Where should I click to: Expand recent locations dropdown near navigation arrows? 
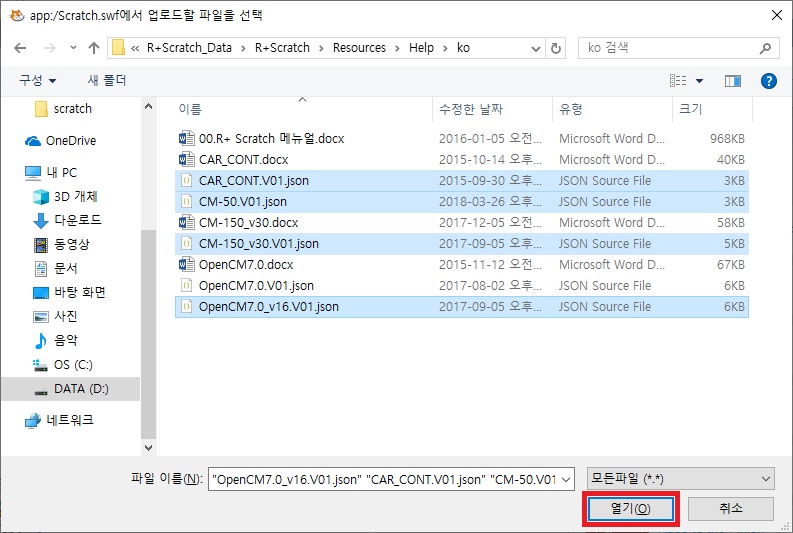[71, 48]
